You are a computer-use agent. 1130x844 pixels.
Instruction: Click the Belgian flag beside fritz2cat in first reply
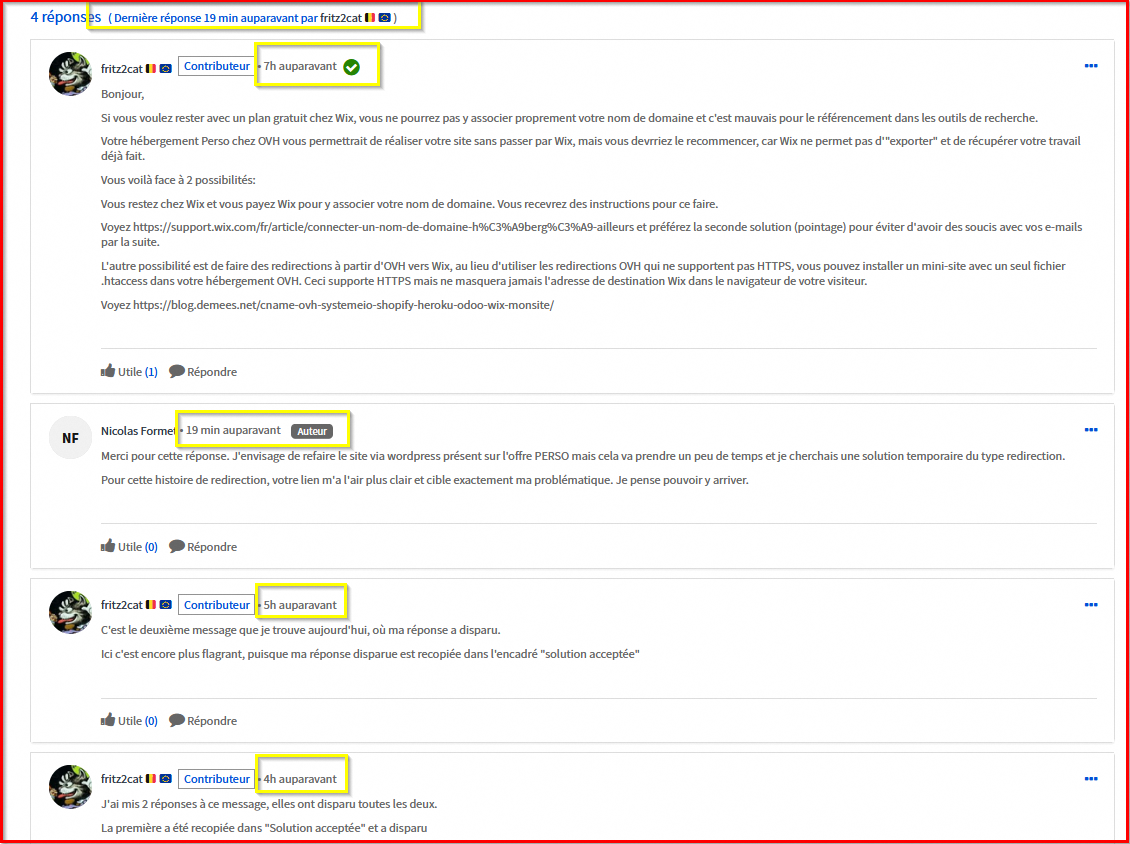[x=151, y=68]
